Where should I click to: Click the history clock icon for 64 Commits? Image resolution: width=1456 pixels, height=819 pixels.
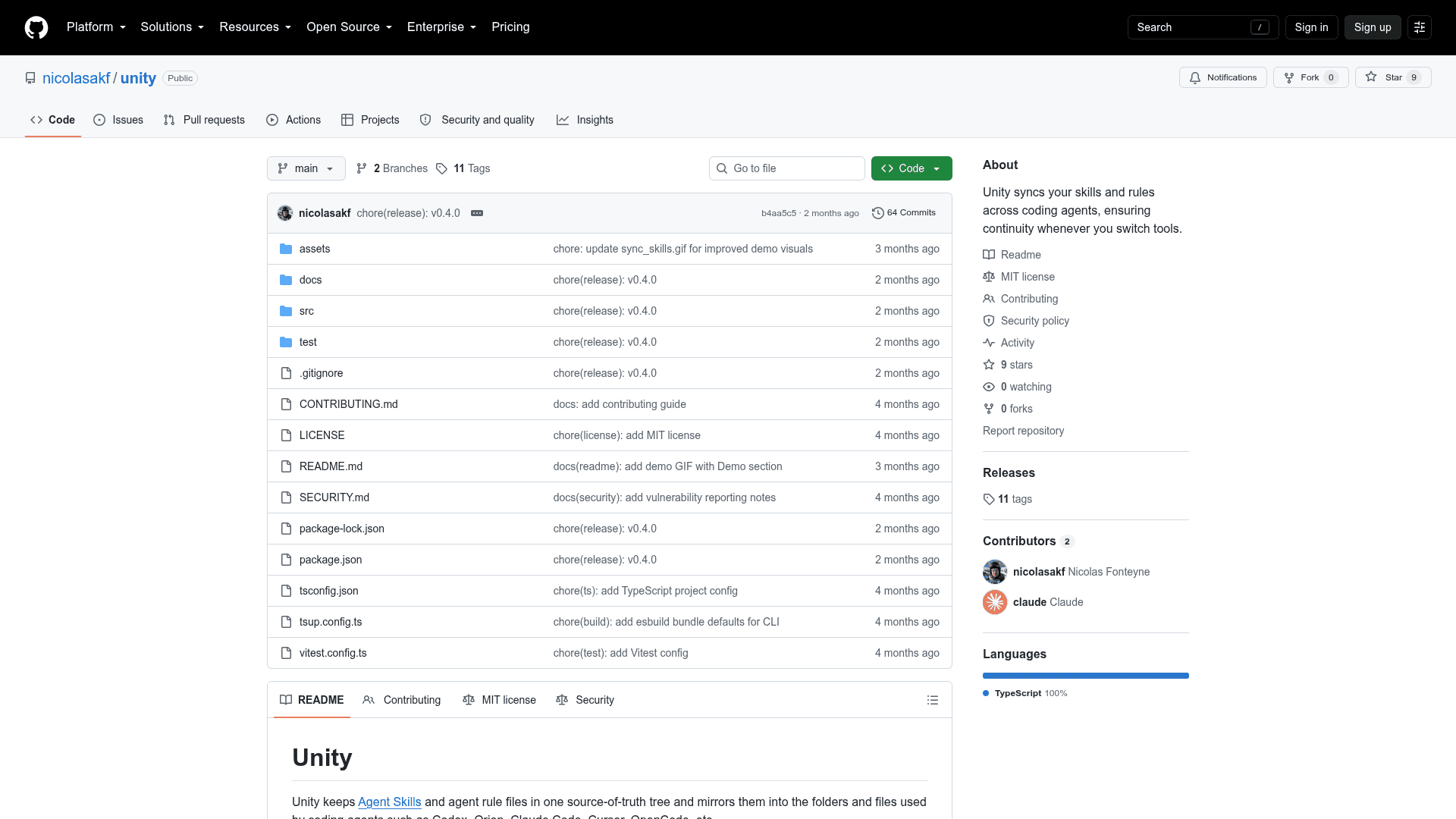click(x=877, y=213)
